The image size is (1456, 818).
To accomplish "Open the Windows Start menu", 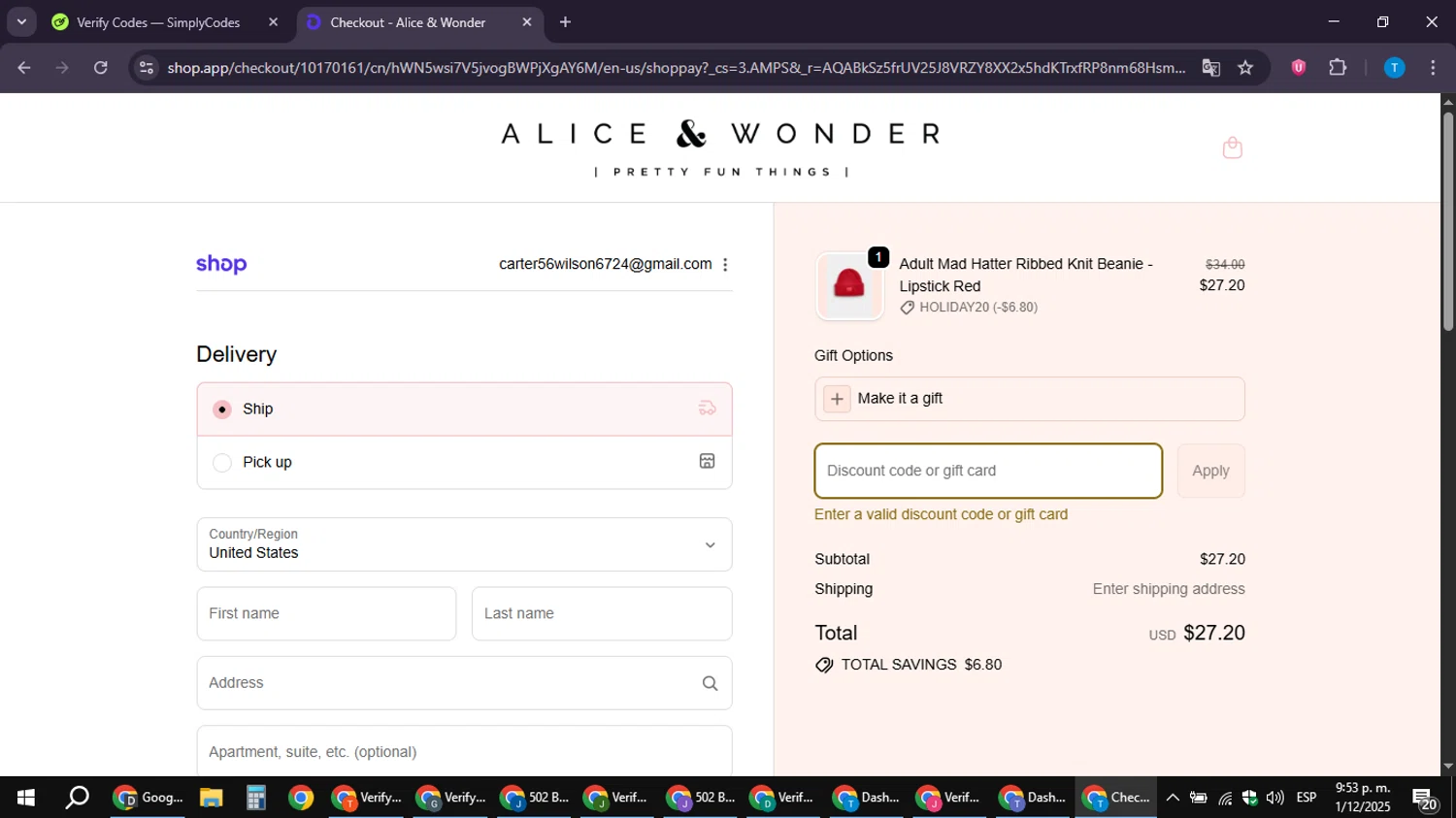I will pos(26,798).
